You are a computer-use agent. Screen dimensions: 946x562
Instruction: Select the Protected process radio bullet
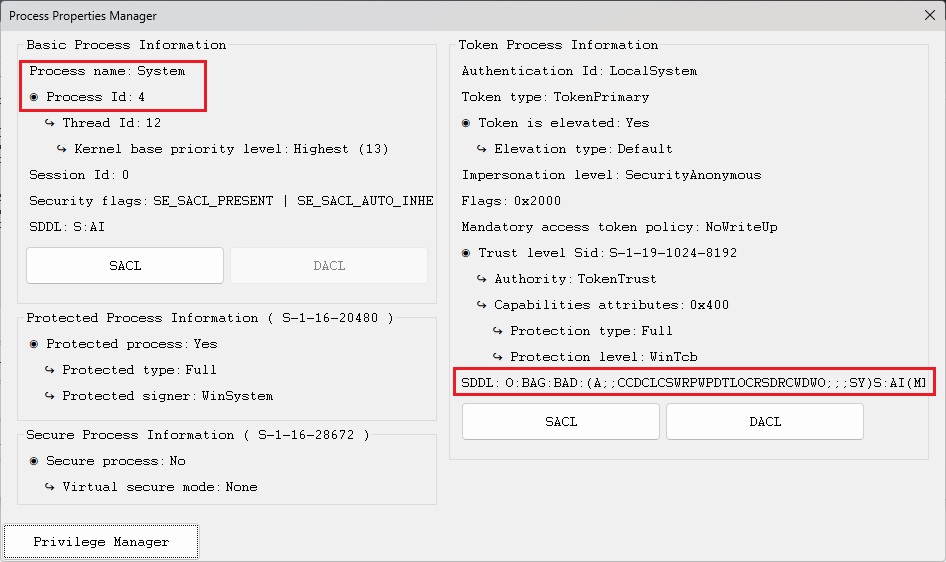pyautogui.click(x=35, y=344)
